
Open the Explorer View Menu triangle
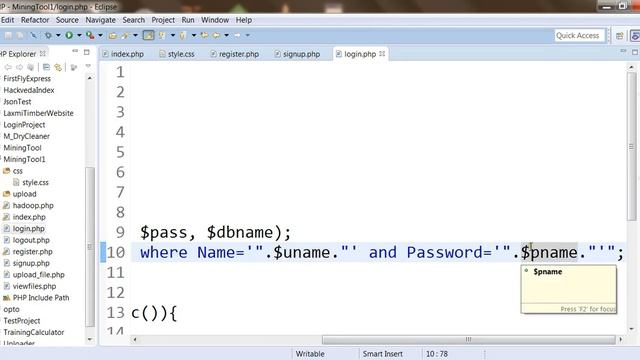pos(88,66)
